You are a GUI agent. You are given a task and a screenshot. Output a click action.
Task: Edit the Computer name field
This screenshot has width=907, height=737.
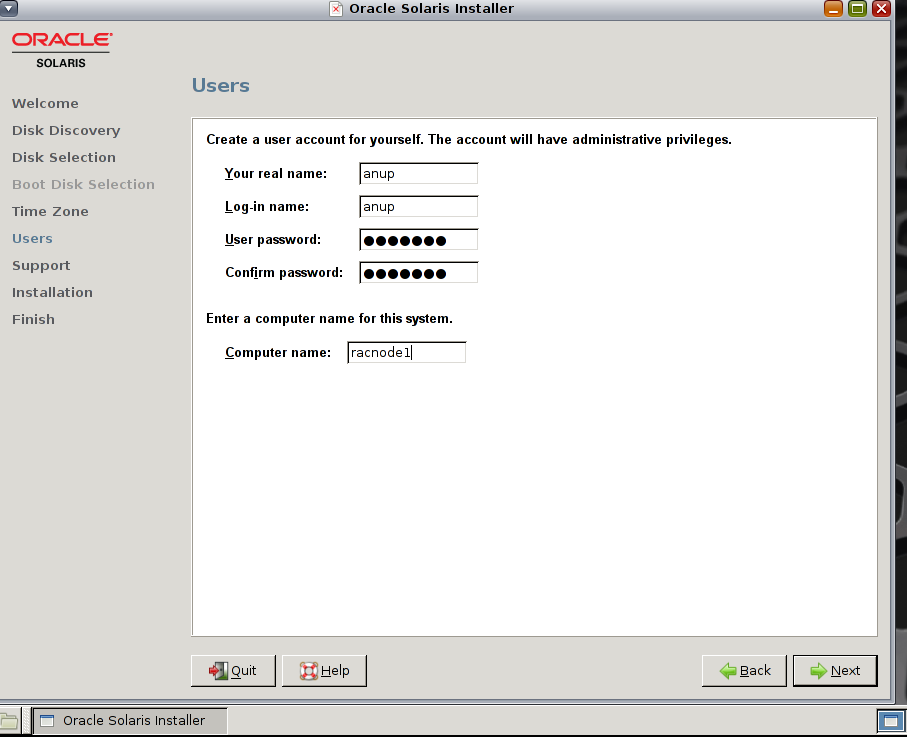[407, 352]
